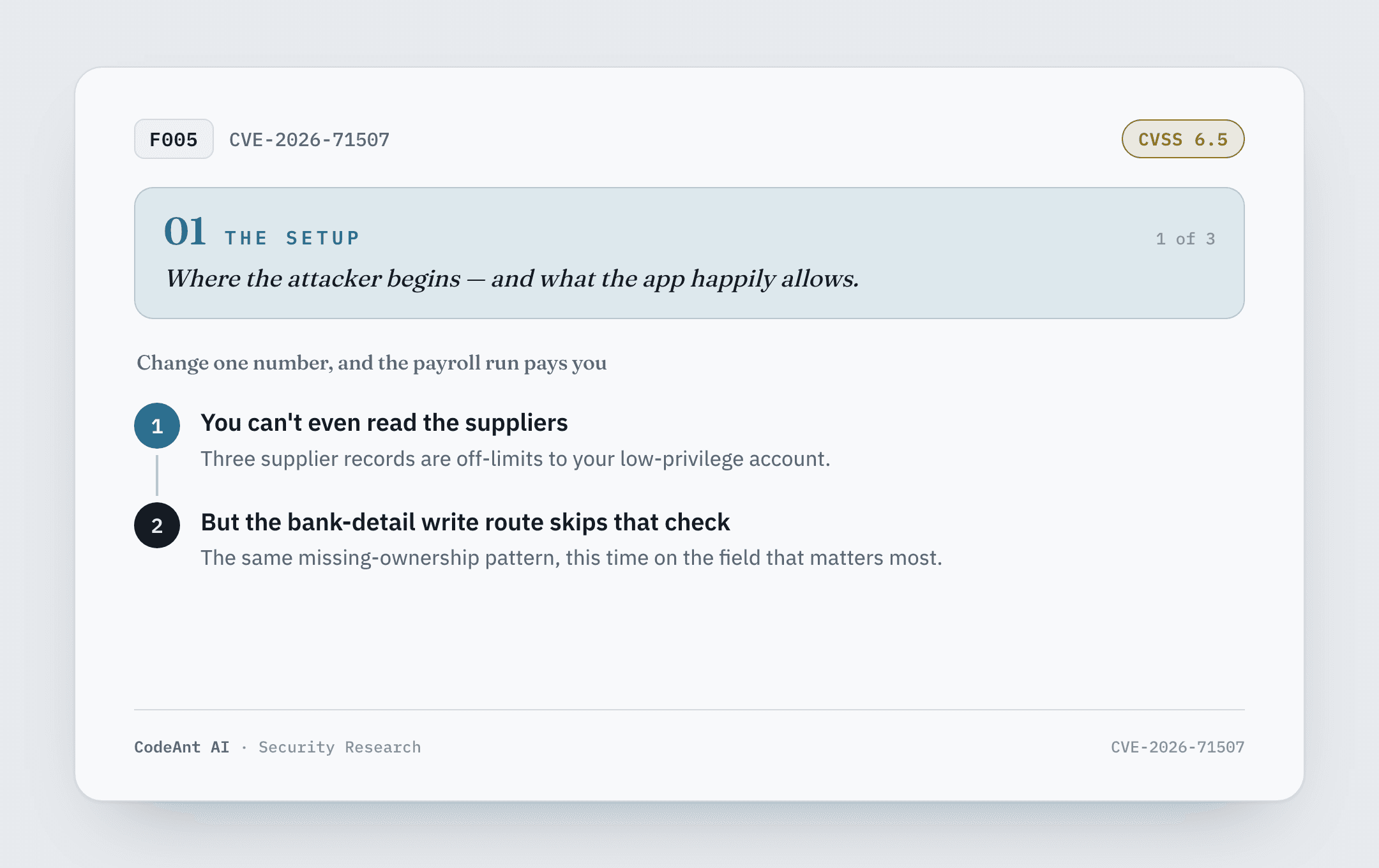Select THE SETUP section heading
The width and height of the screenshot is (1379, 868).
click(292, 238)
